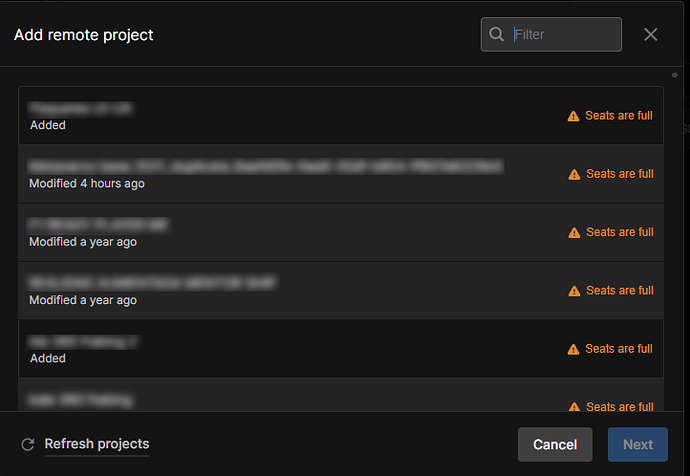Image resolution: width=690 pixels, height=476 pixels.
Task: Click warning icon on upper "Modified a year ago" row
Action: 574,232
